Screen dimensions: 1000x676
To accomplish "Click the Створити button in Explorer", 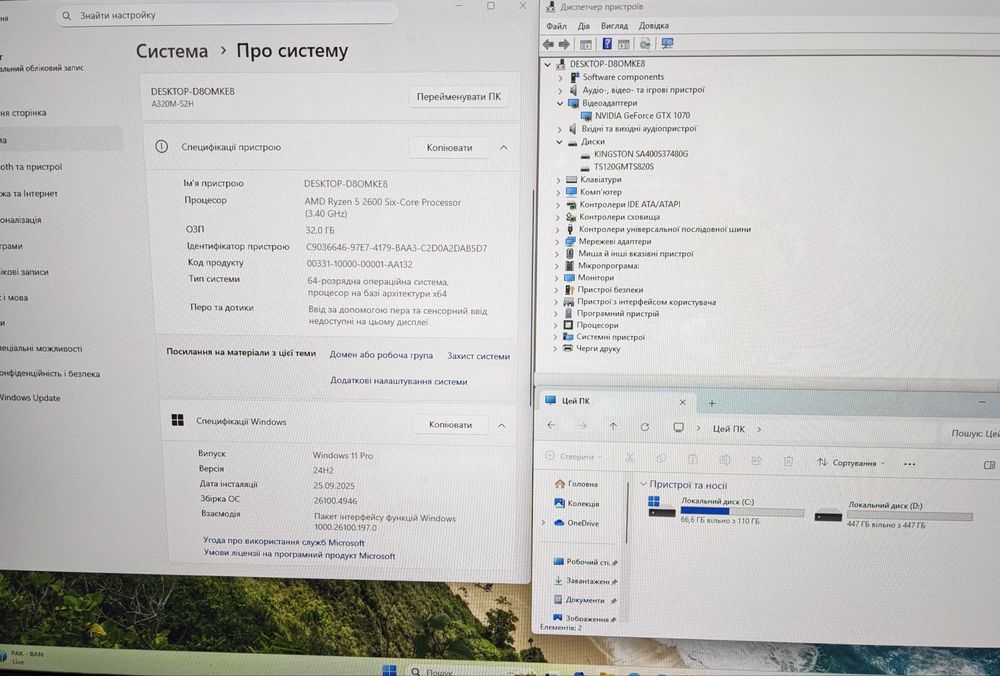I will pos(573,457).
